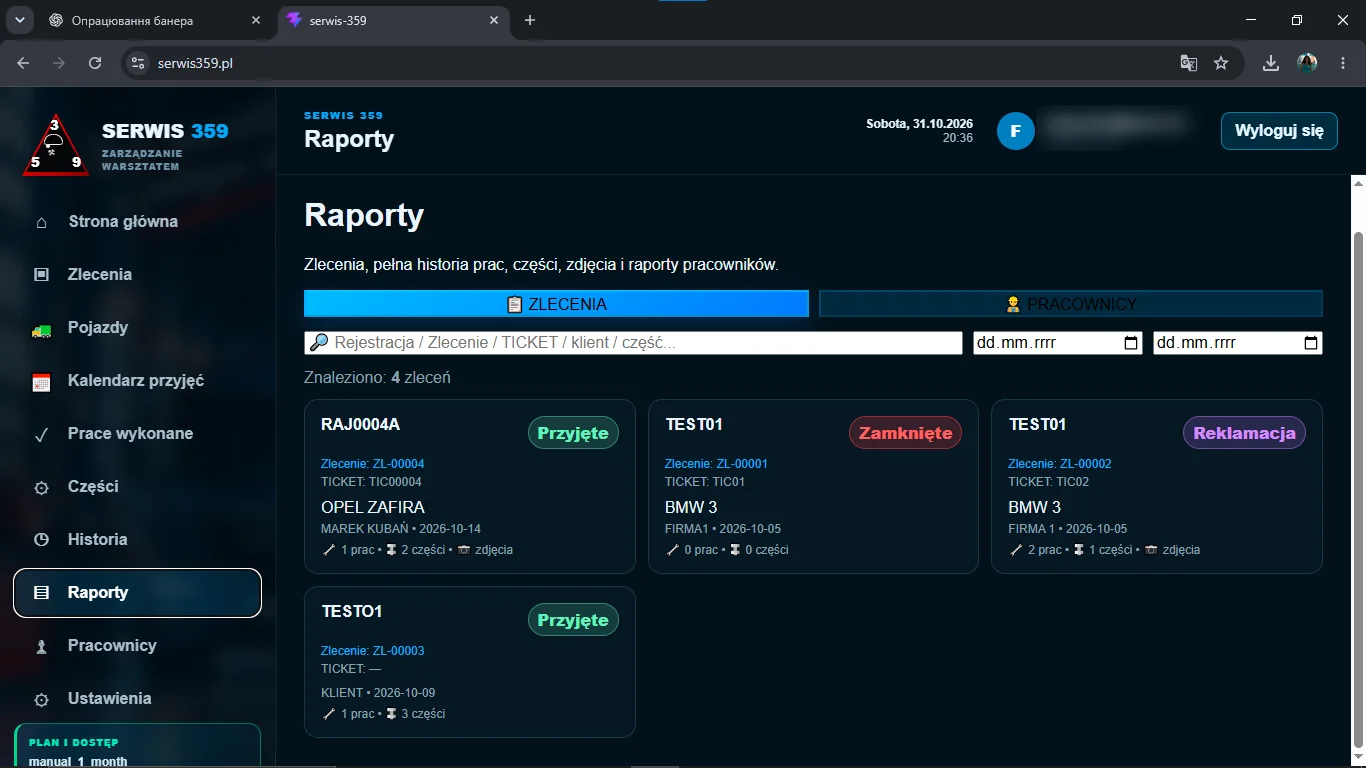
Task: Open a new browser tab
Action: click(530, 20)
